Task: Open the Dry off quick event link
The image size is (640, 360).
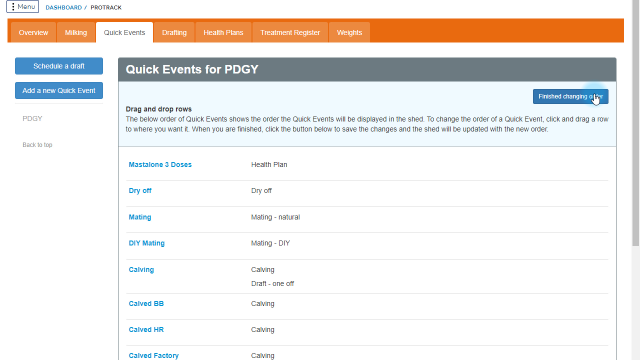Action: [140, 191]
